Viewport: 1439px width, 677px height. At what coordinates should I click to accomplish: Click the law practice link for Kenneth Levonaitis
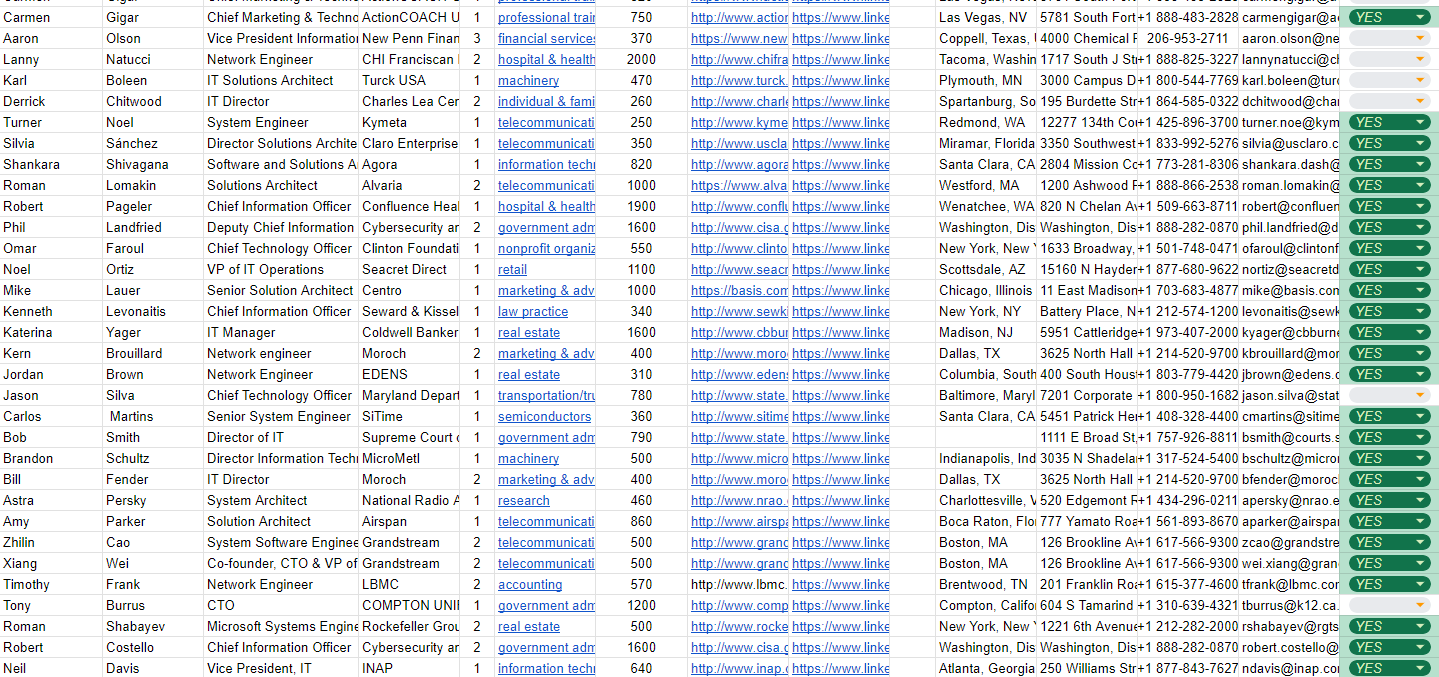pos(532,311)
